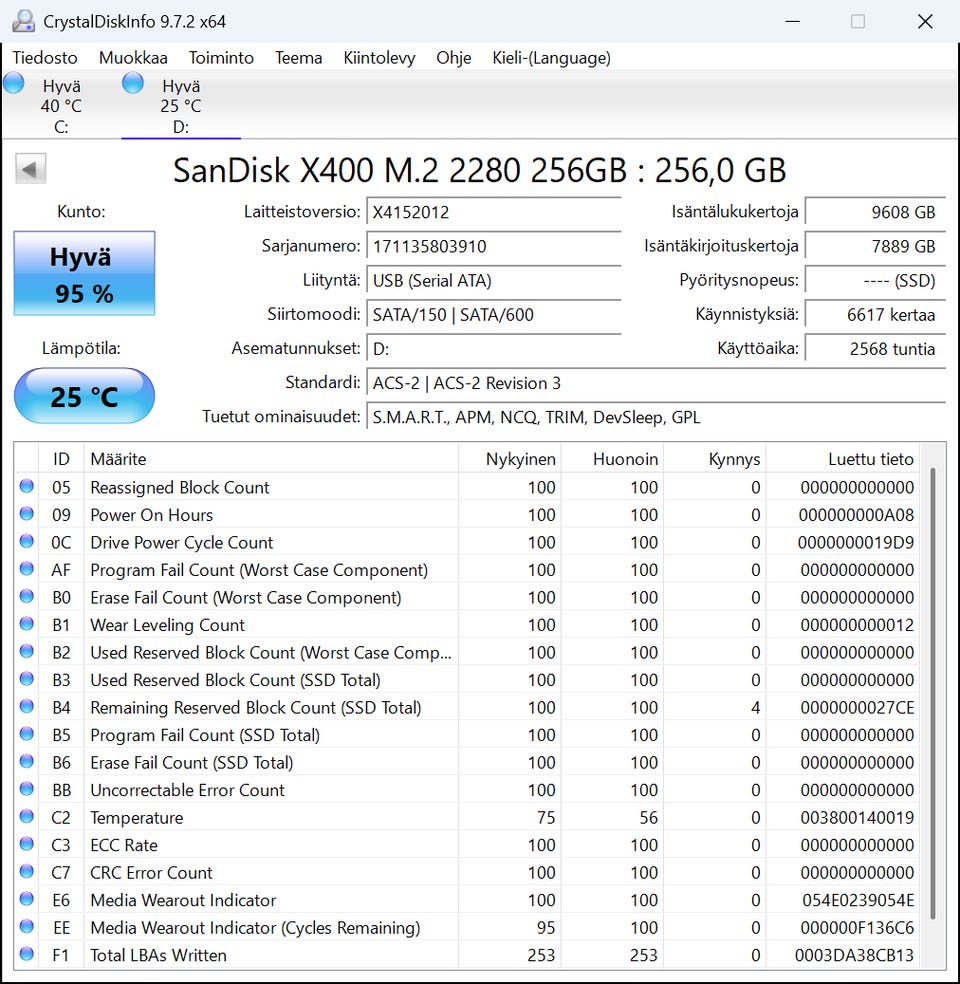
Task: Click the ID column header
Action: (x=61, y=459)
